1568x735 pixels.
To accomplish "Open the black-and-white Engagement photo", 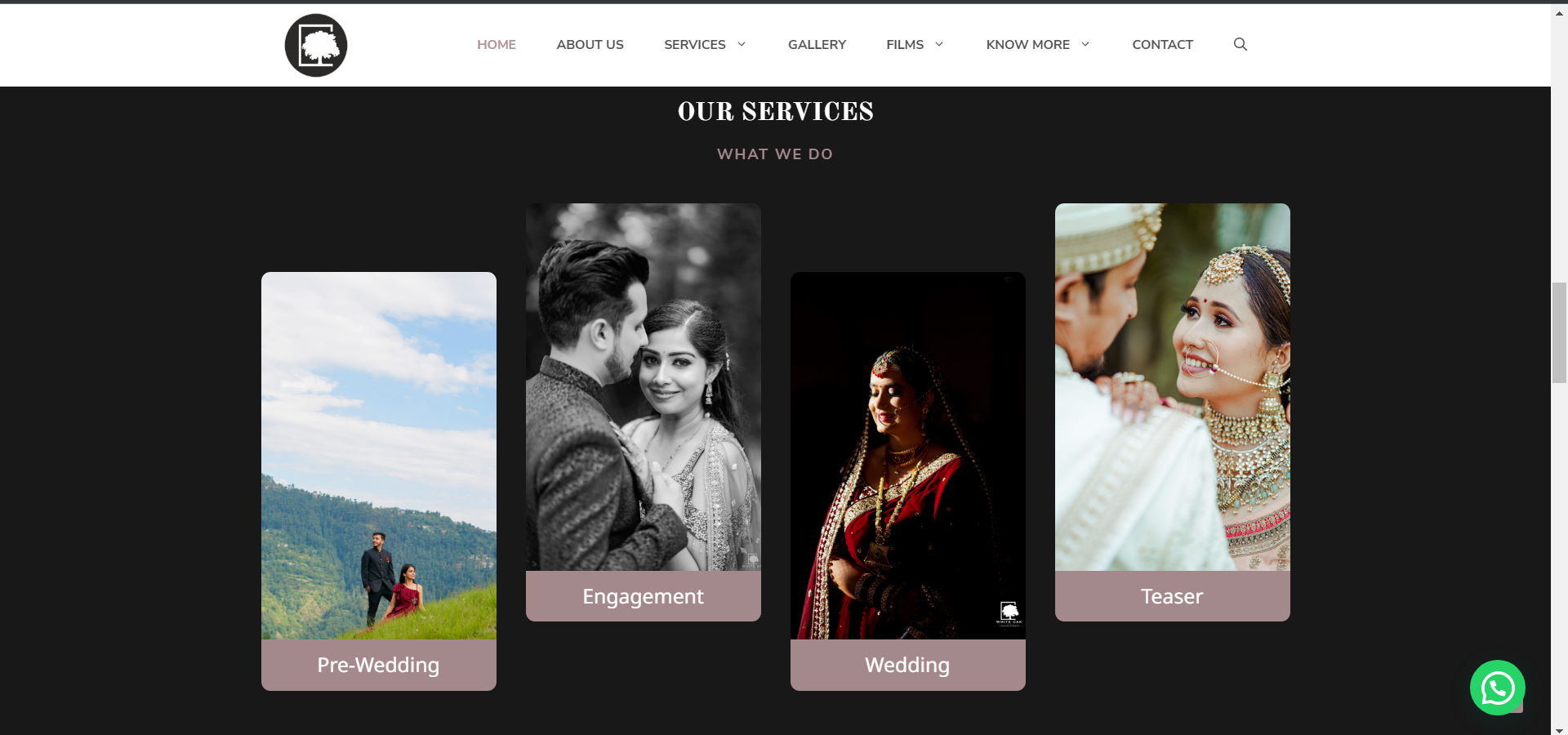I will pyautogui.click(x=644, y=387).
